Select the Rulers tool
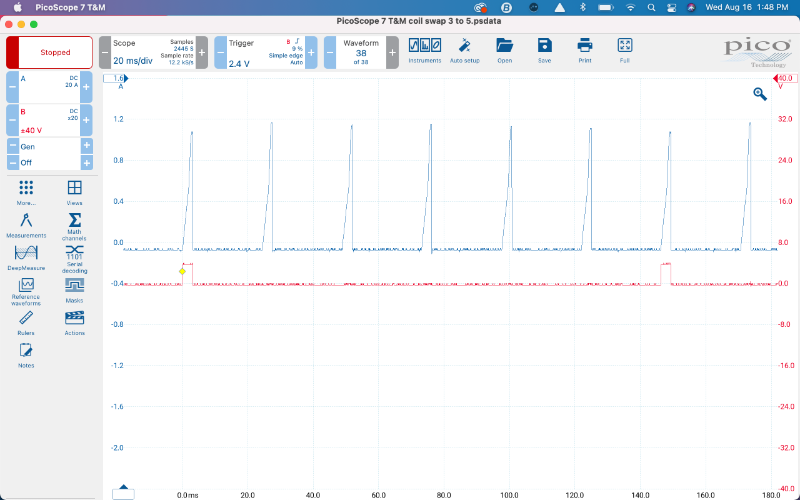The height and width of the screenshot is (500, 800). pyautogui.click(x=26, y=321)
